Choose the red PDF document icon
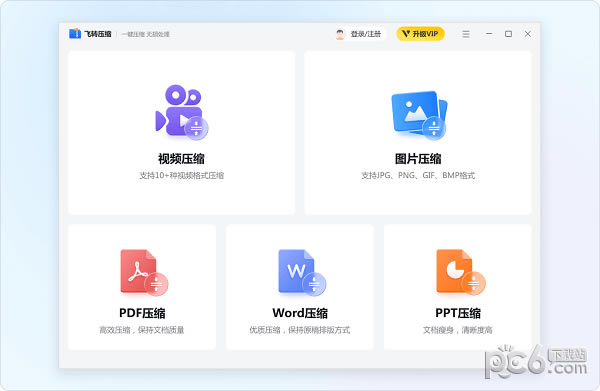 pos(144,272)
